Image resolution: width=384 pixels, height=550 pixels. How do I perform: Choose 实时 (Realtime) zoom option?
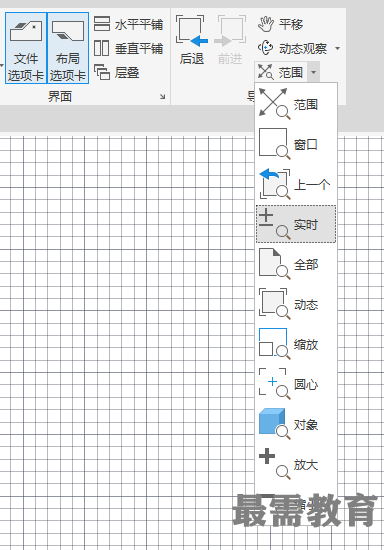click(296, 224)
